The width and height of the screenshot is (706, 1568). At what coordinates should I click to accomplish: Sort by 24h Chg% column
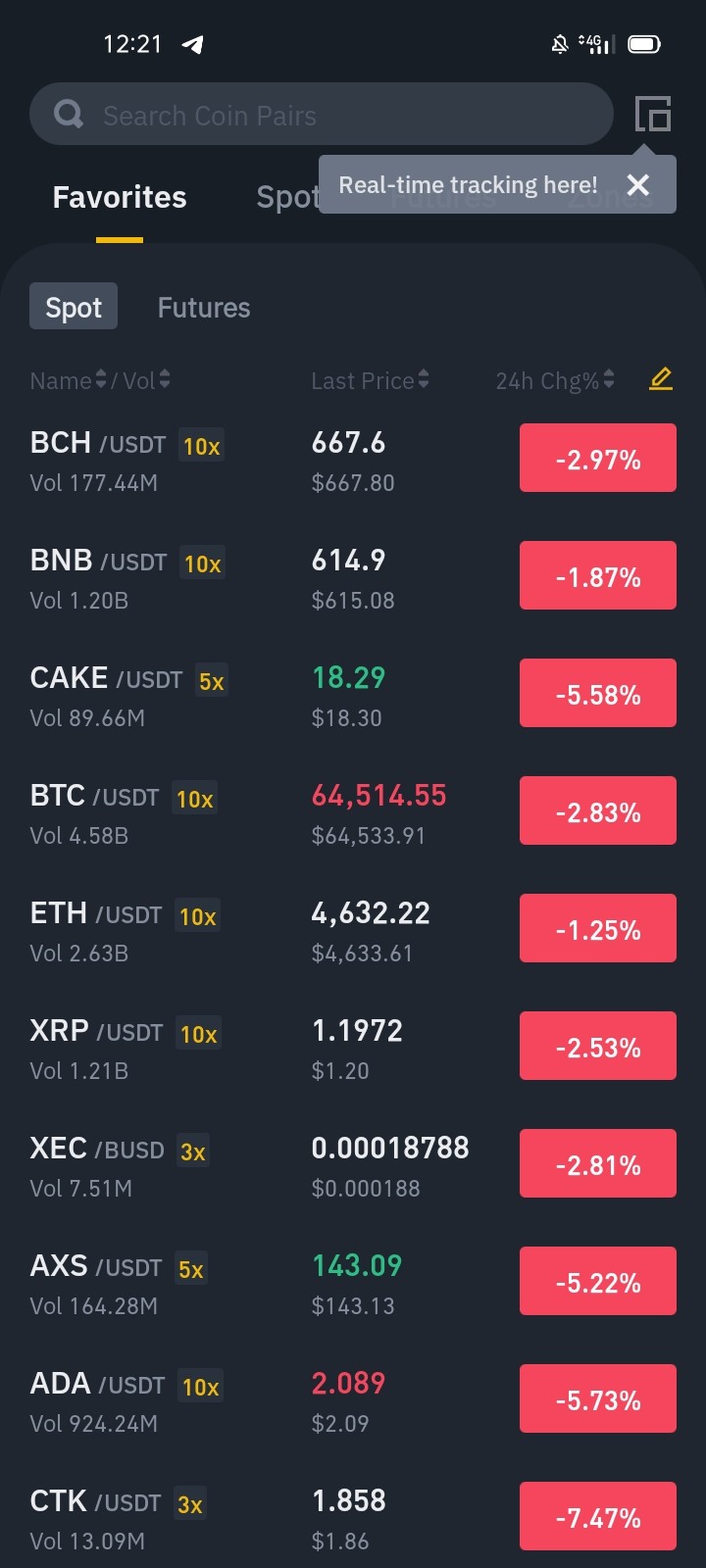(x=555, y=380)
